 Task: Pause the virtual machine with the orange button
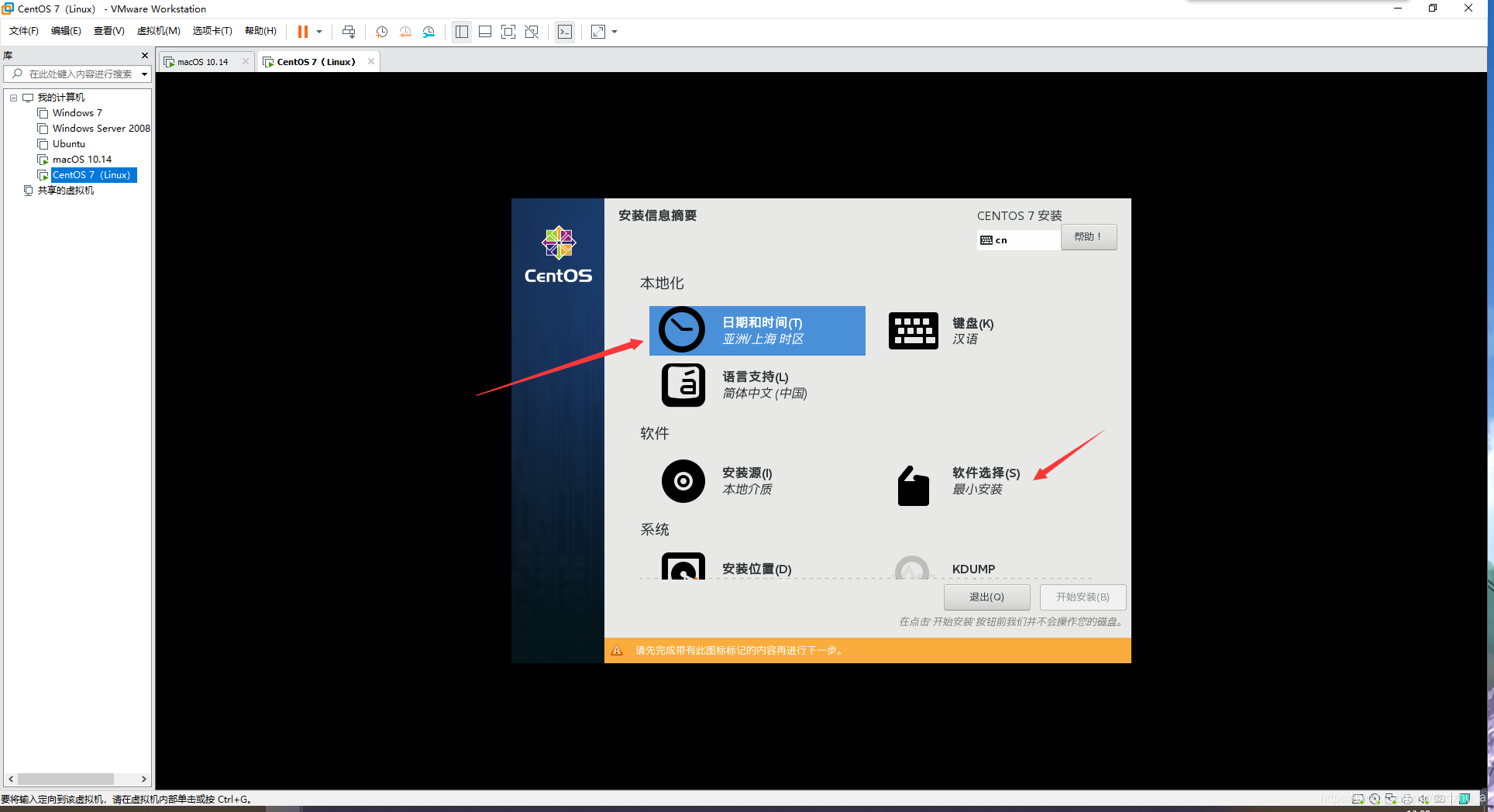coord(302,32)
